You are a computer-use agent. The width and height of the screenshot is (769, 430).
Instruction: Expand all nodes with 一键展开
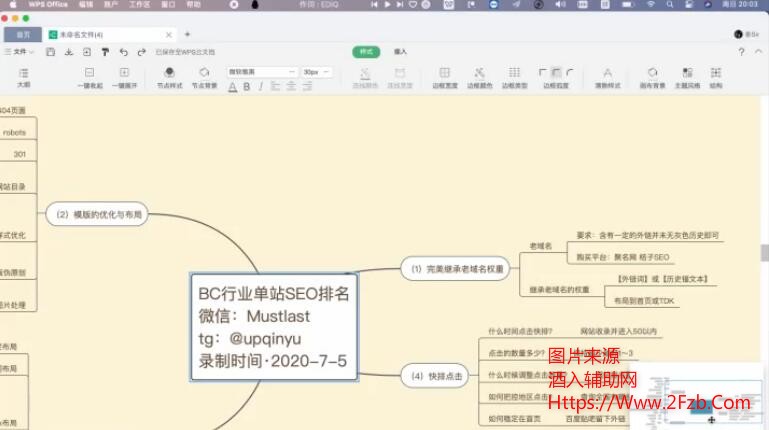[124, 77]
